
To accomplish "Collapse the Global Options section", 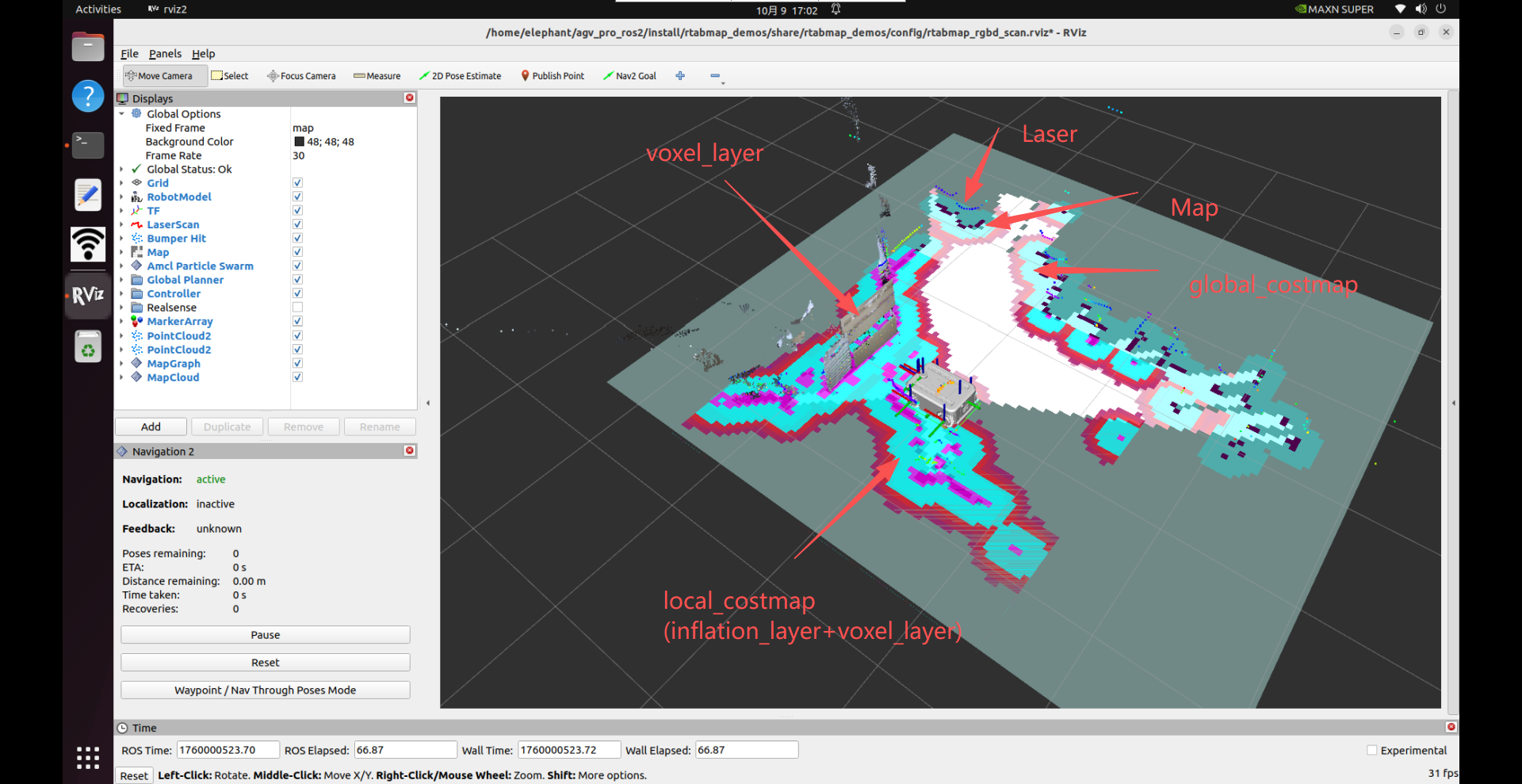I will tap(121, 114).
